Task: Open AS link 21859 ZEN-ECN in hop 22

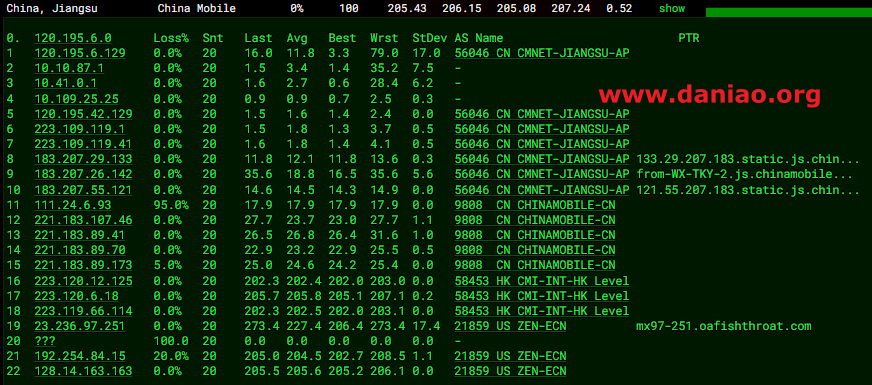Action: click(511, 371)
